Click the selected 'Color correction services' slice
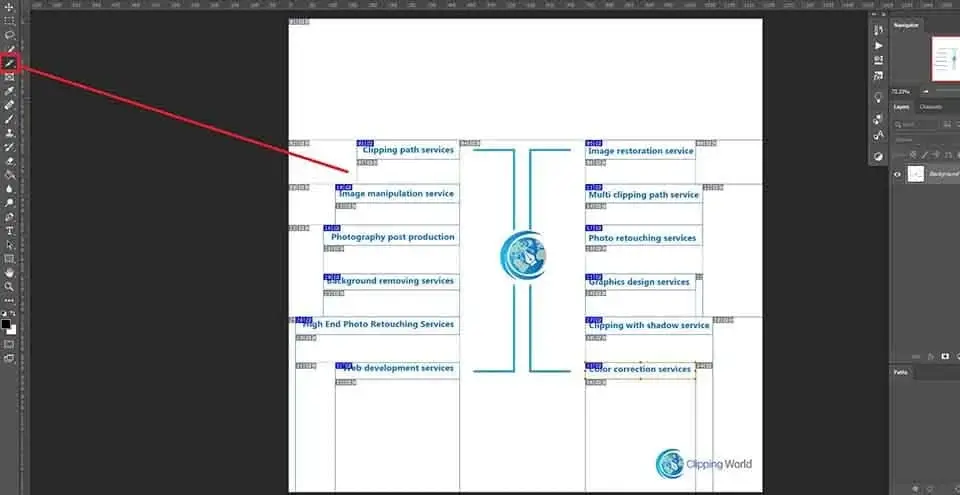This screenshot has height=495, width=960. click(640, 371)
